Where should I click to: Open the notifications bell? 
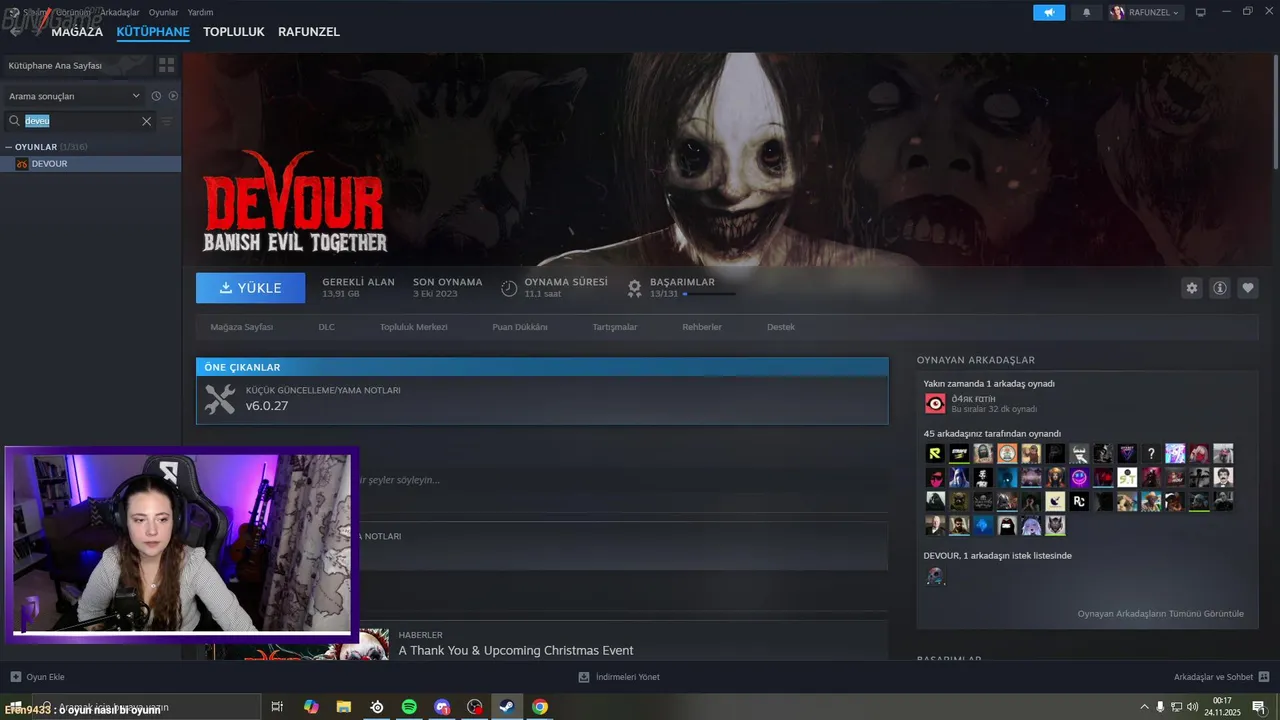[1087, 13]
